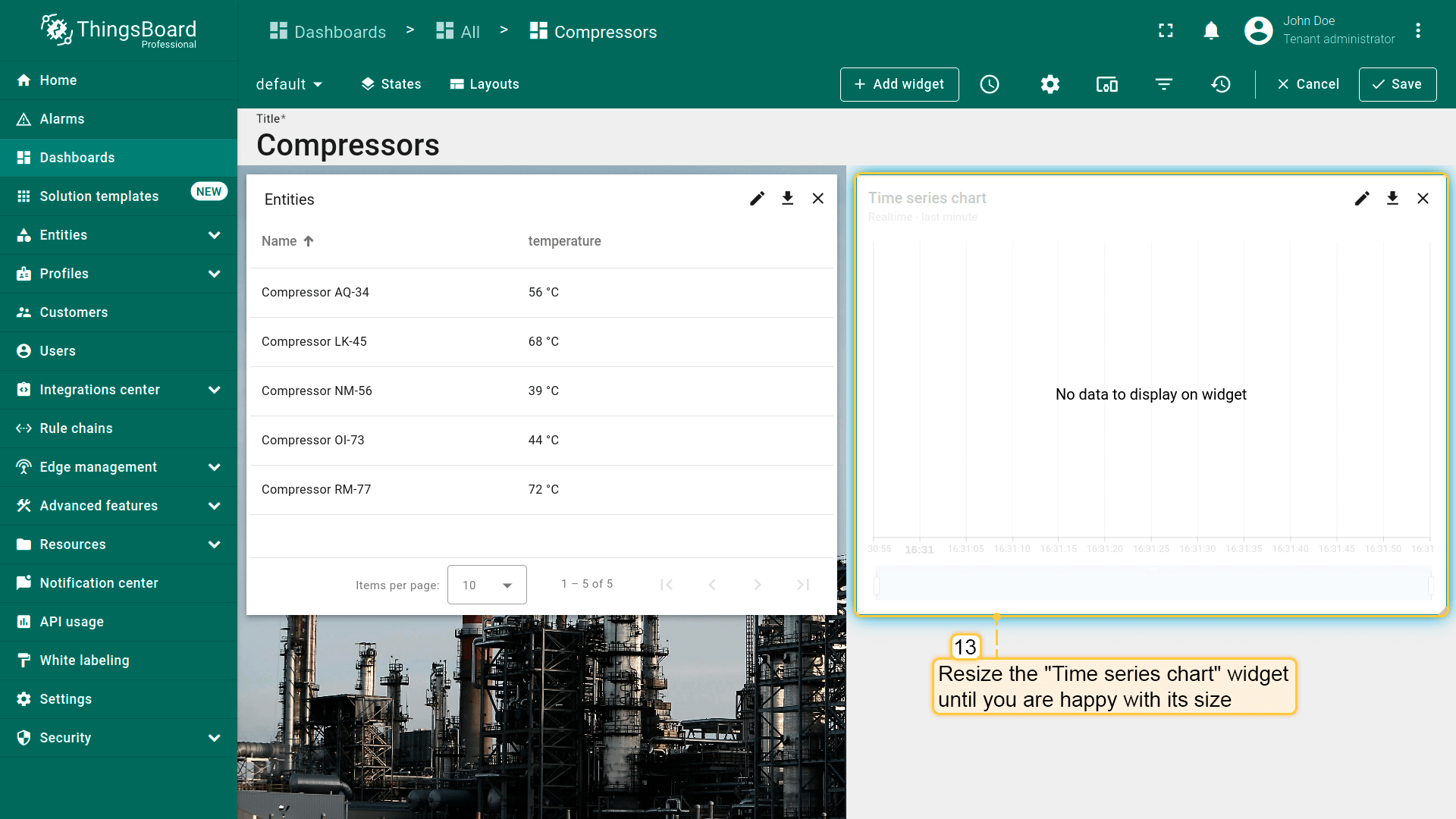Viewport: 1456px width, 819px height.
Task: Click the Compressors title field
Action: (348, 146)
